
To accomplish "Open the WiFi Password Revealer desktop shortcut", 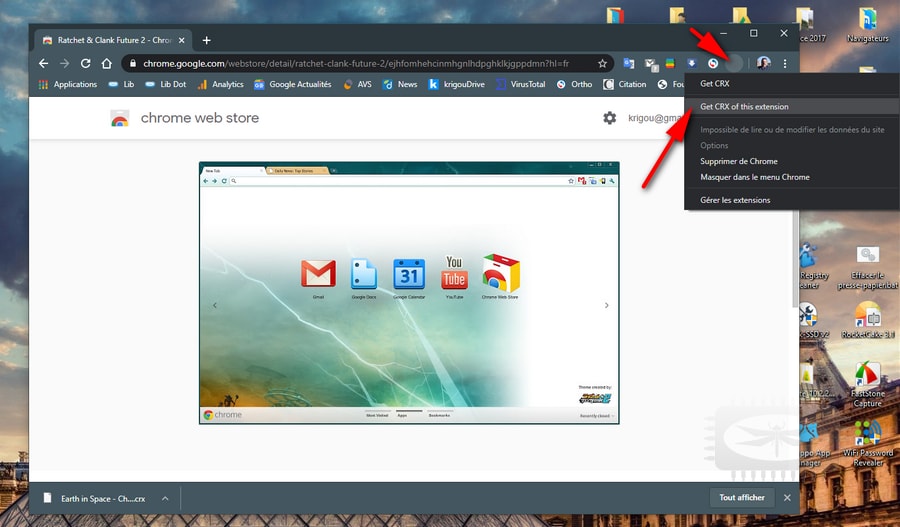I will [867, 443].
